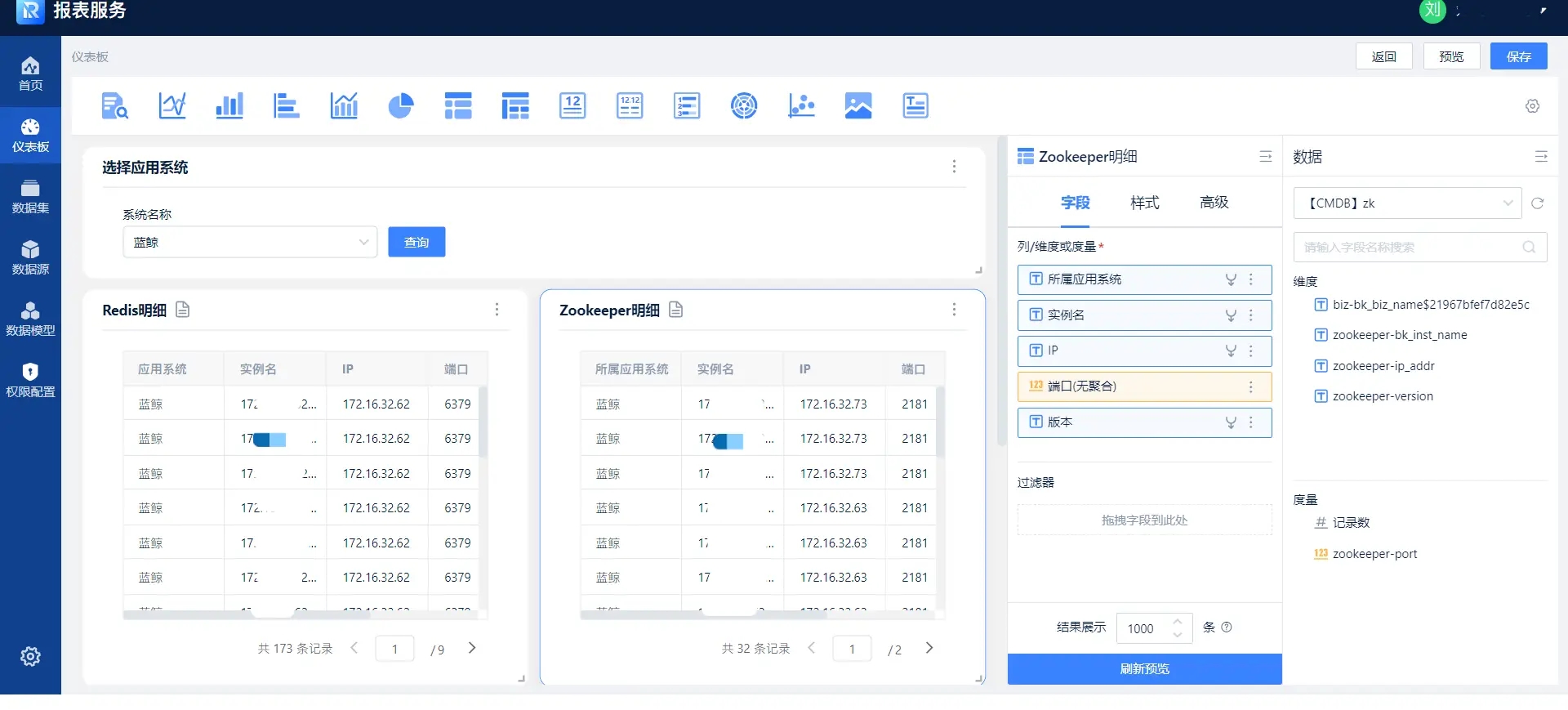The width and height of the screenshot is (1568, 710).
Task: Add a vertical bar chart widget
Action: 229,106
